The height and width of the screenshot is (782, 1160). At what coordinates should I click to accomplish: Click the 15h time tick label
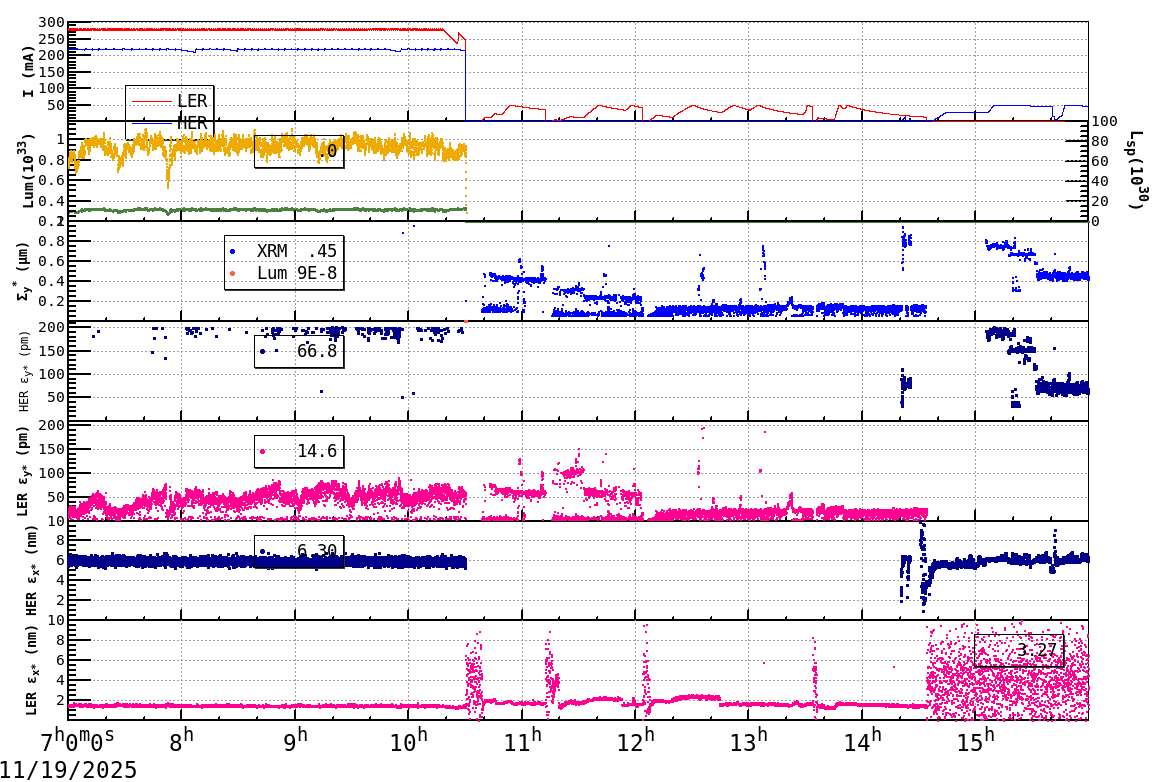click(x=975, y=740)
